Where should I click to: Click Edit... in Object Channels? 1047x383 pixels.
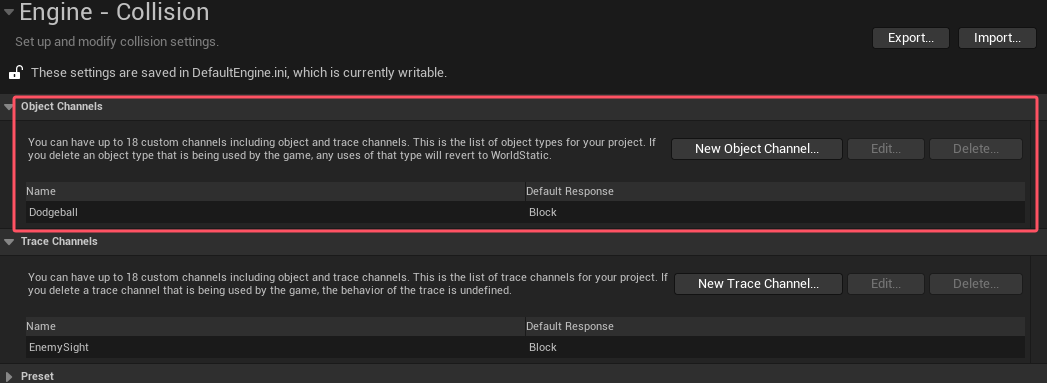click(886, 149)
